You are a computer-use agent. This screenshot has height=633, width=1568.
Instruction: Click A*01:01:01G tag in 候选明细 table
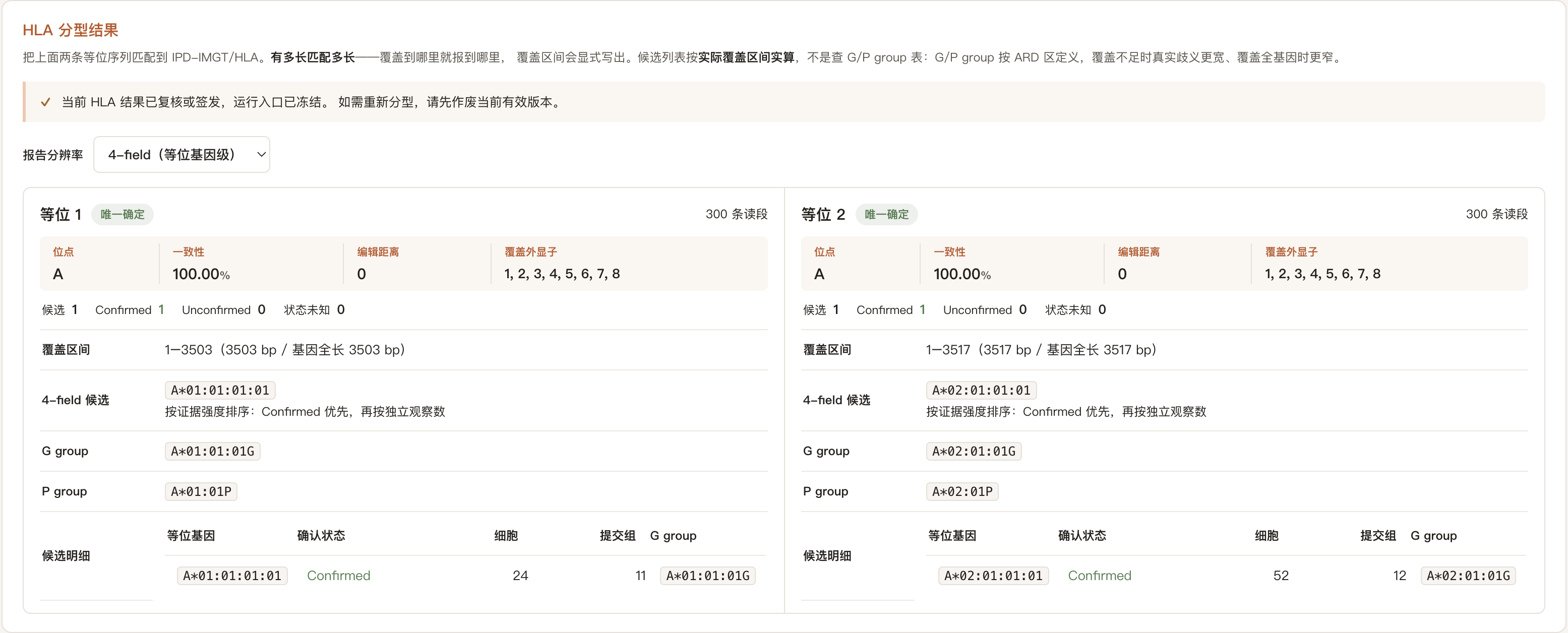pyautogui.click(x=708, y=576)
